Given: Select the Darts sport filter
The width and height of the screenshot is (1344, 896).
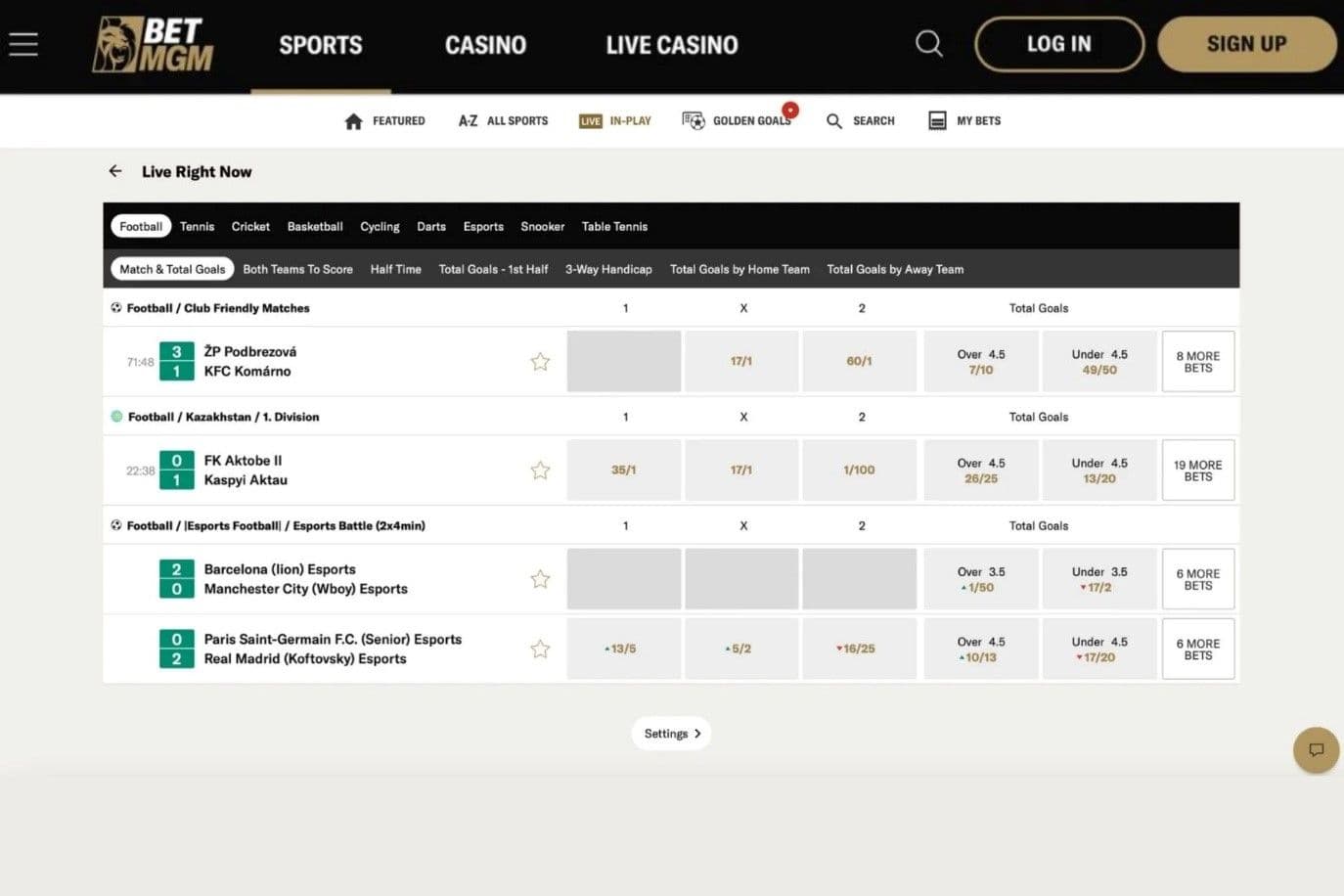Looking at the screenshot, I should [431, 226].
